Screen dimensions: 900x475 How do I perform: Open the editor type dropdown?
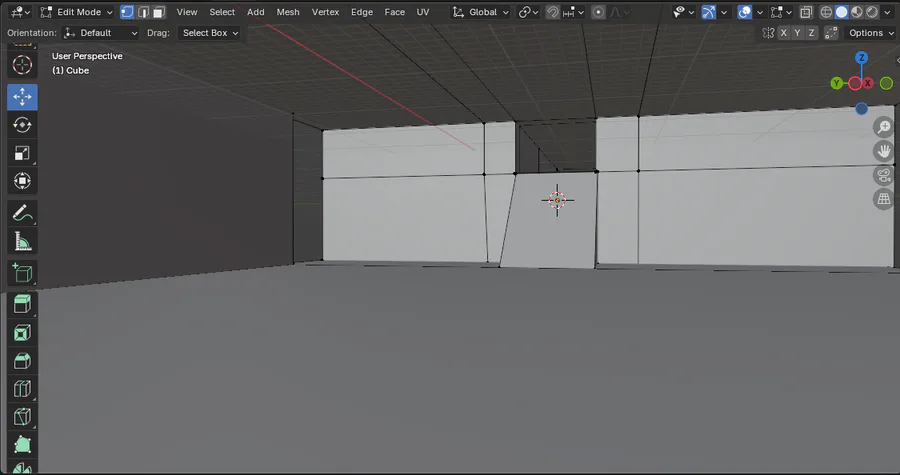21,12
